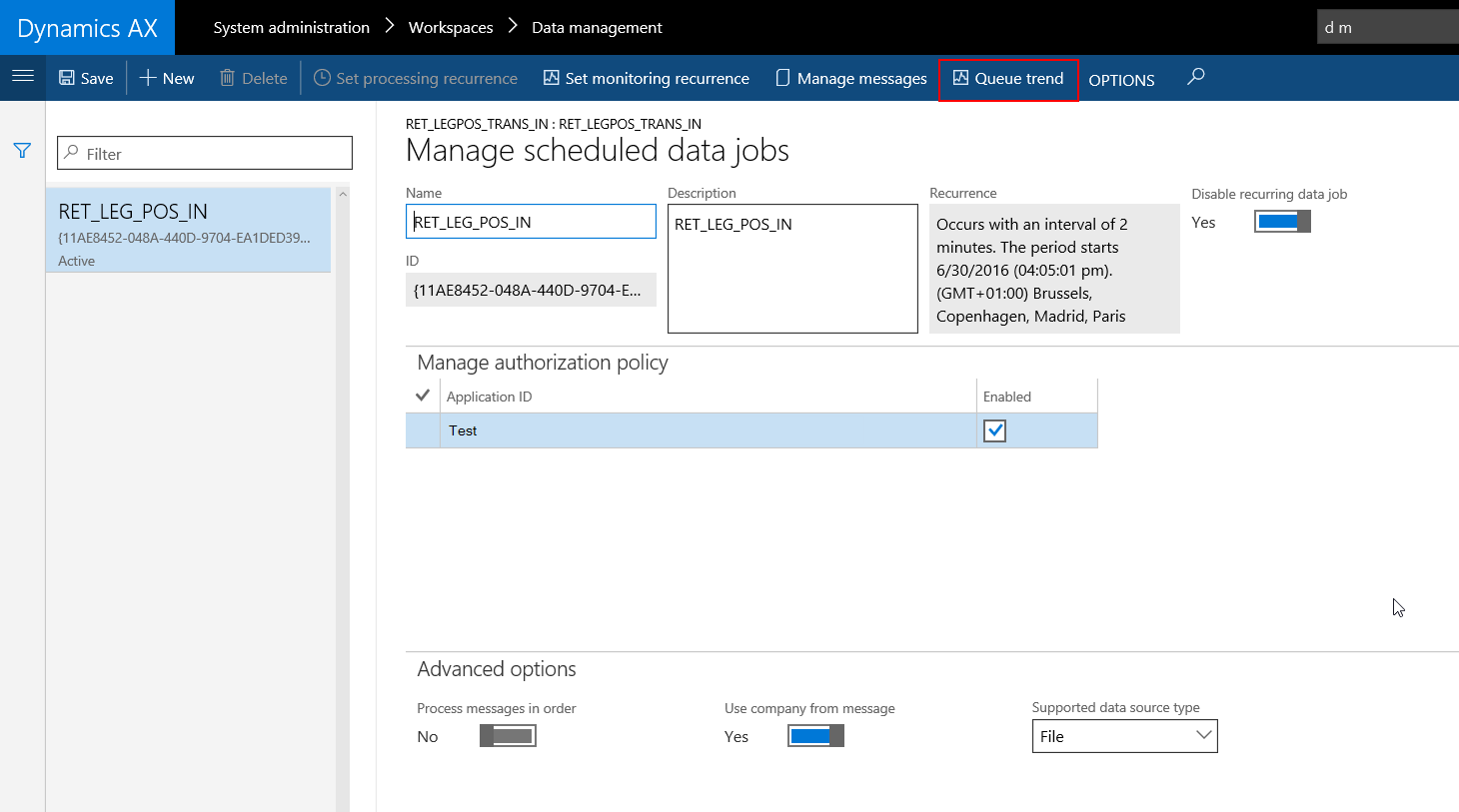The width and height of the screenshot is (1459, 812).
Task: Select the RET_LEG_POS_IN list entry
Action: point(188,231)
